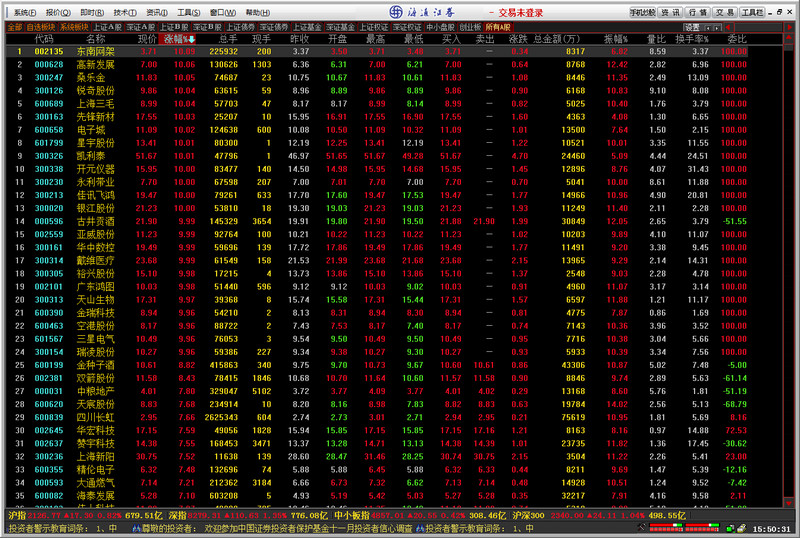The image size is (800, 538).
Task: Sort by the 委比 column header
Action: [737, 39]
